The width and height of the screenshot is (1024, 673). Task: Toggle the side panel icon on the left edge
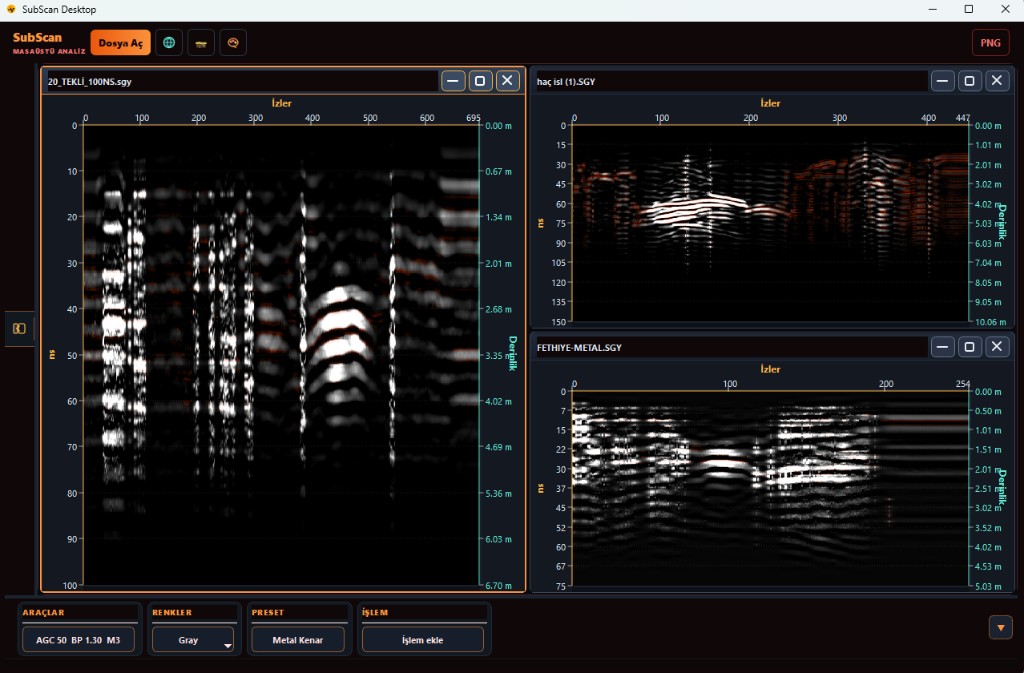[19, 328]
